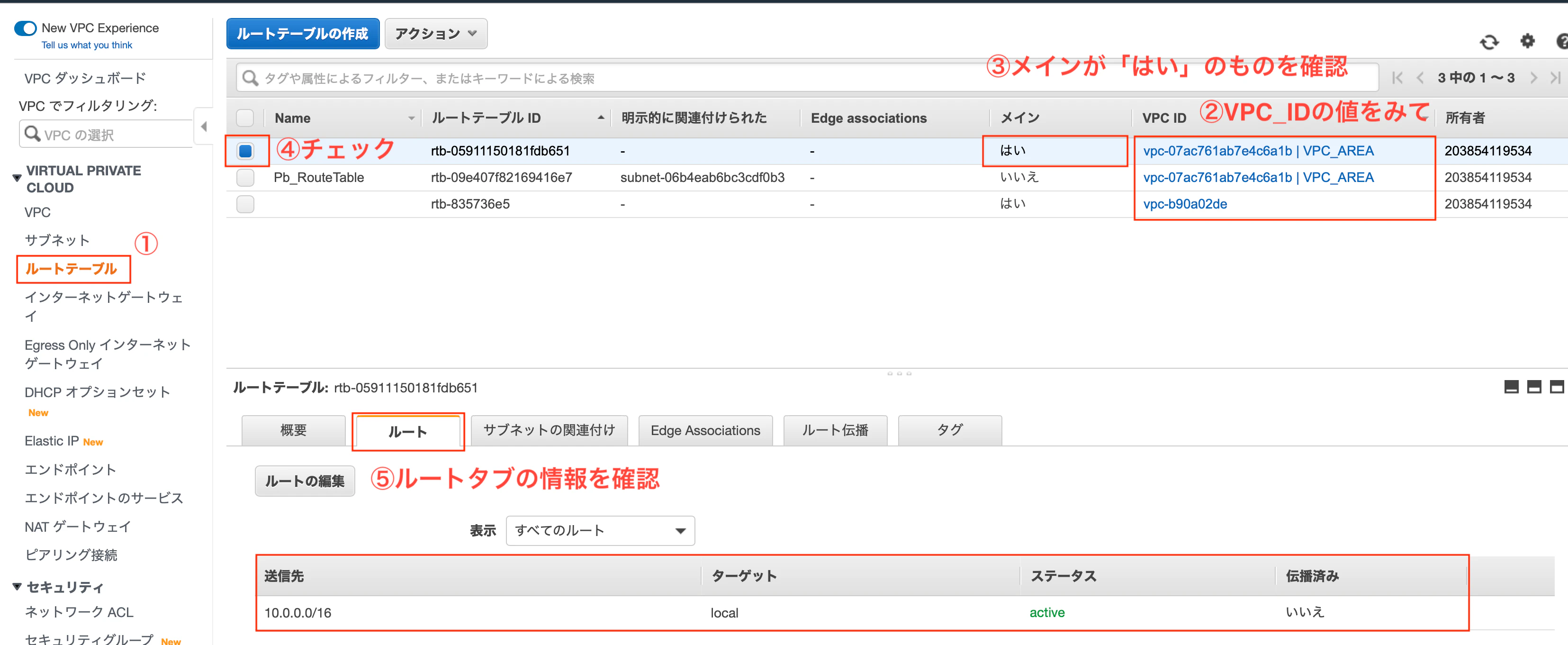This screenshot has height=645, width=1568.
Task: Switch to the 概要 tab
Action: click(x=293, y=430)
